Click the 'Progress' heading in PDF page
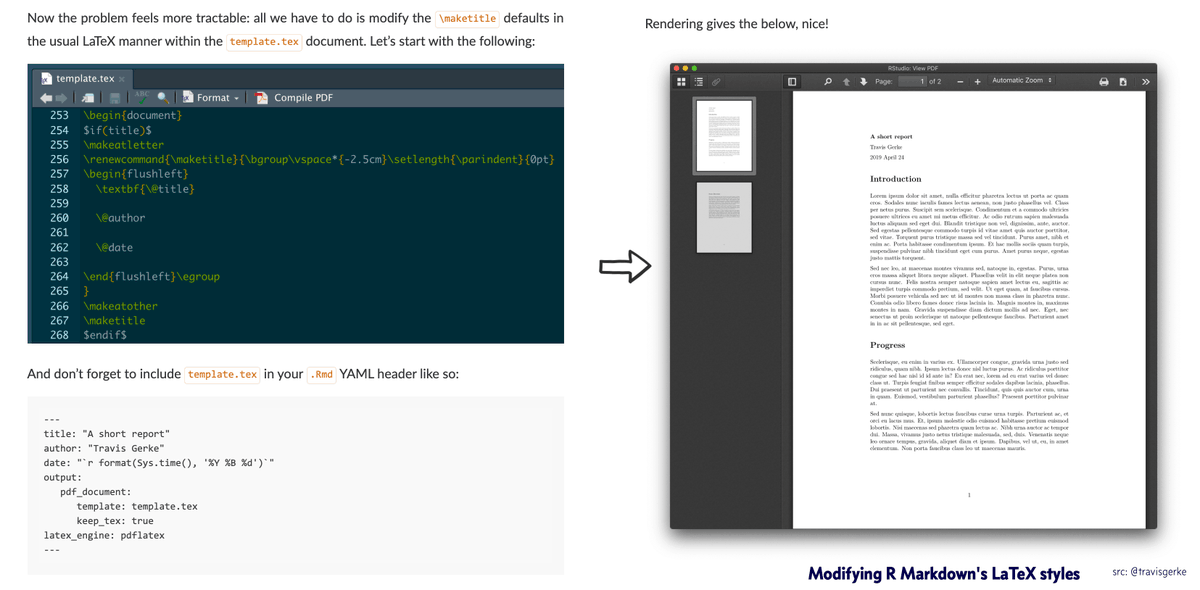Image resolution: width=1200 pixels, height=590 pixels. (888, 345)
